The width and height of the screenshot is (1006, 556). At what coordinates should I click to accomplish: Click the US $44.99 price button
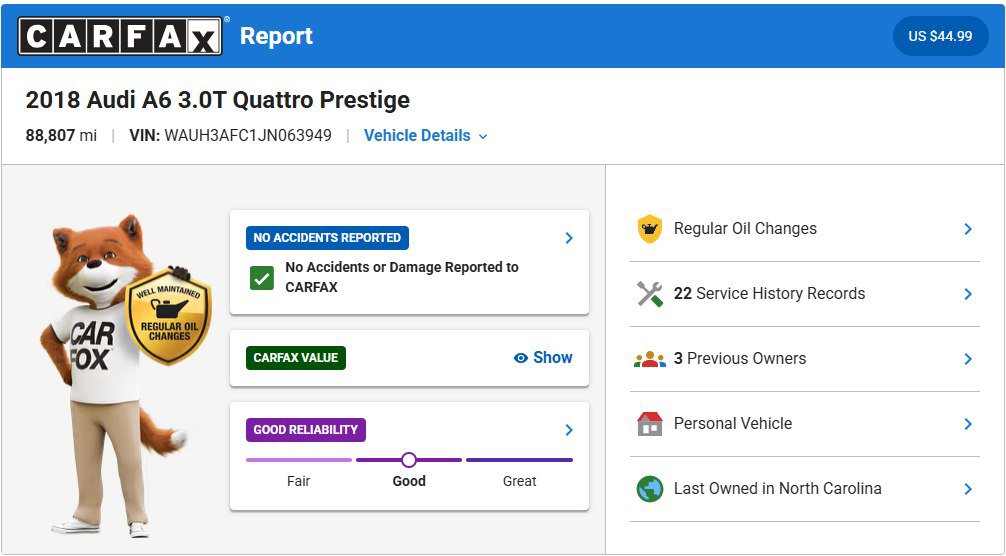pos(940,36)
